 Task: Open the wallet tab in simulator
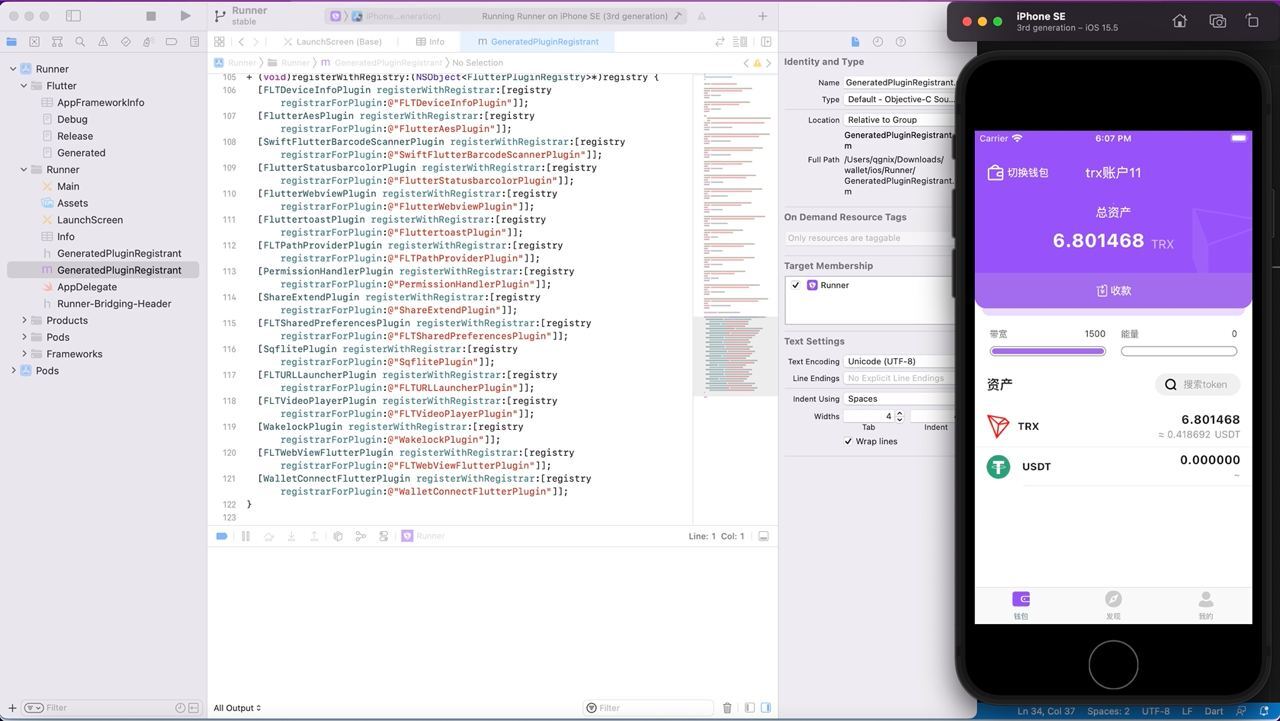[1021, 604]
